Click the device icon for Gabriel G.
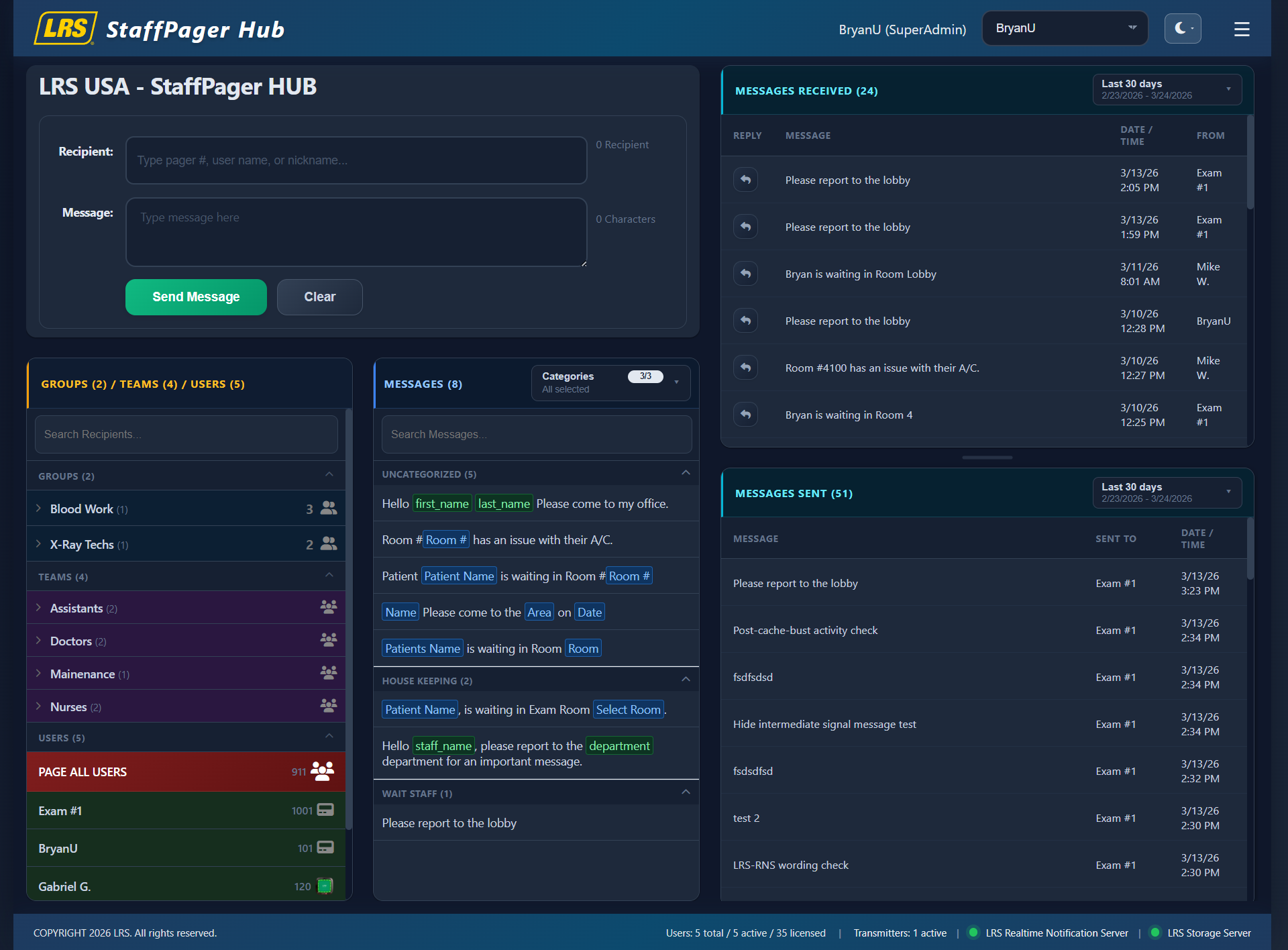Viewport: 1288px width, 950px height. coord(325,886)
